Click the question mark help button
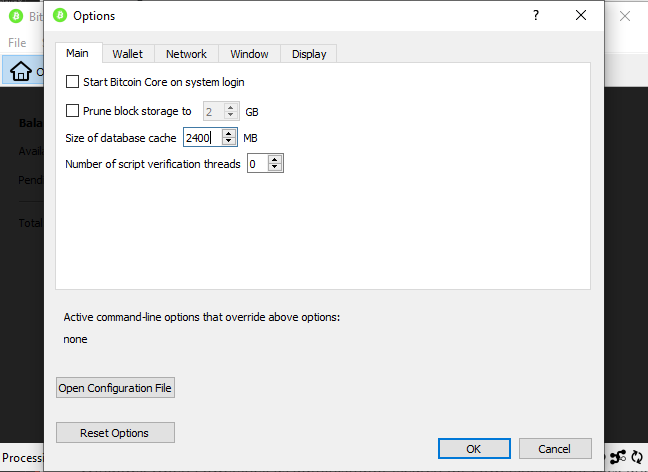 point(536,16)
